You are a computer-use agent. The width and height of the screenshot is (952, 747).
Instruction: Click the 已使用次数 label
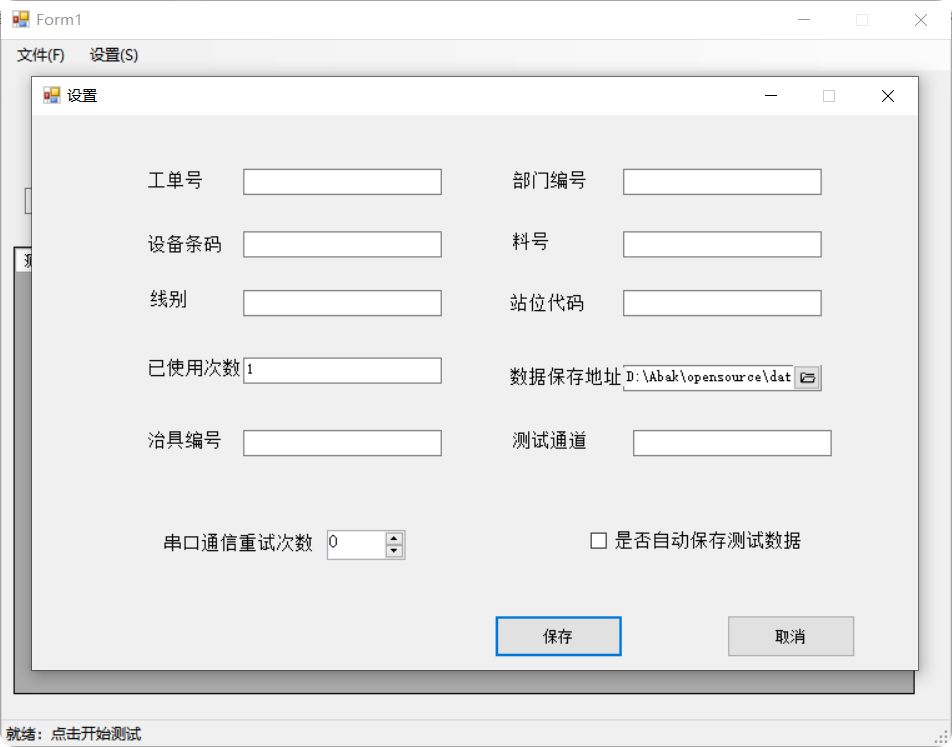point(194,368)
